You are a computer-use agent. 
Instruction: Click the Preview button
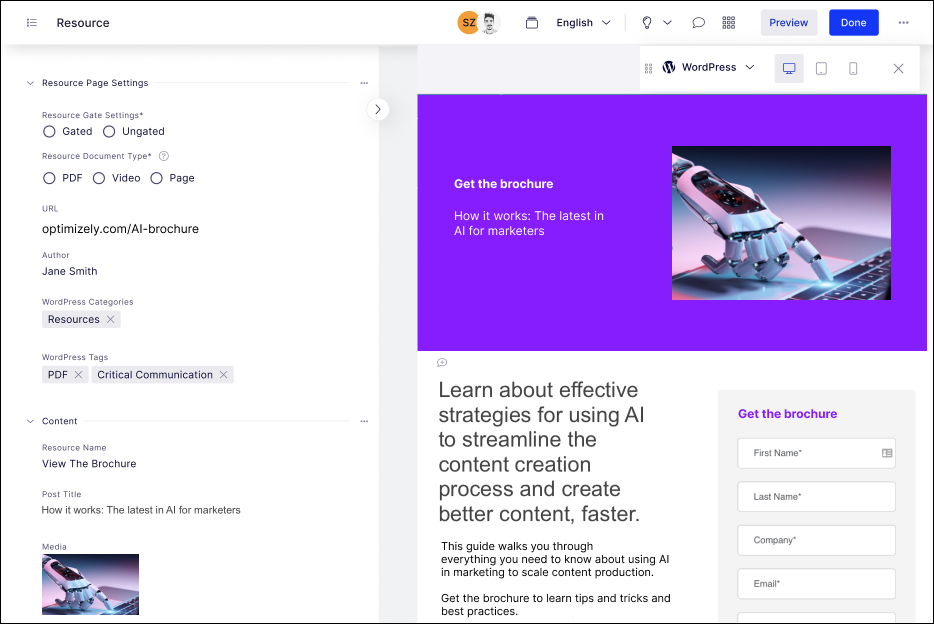[789, 22]
